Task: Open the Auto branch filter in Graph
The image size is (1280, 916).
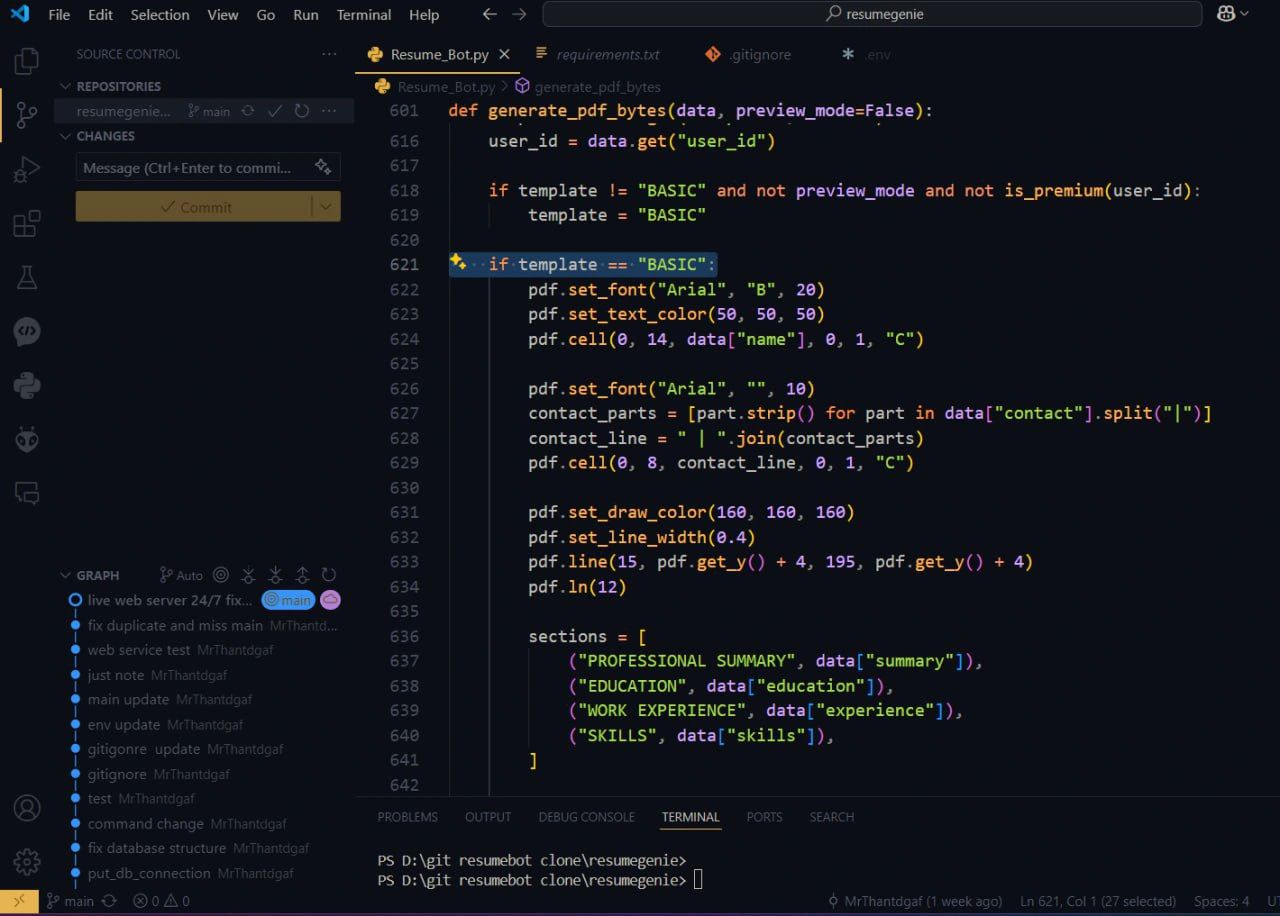Action: [181, 575]
